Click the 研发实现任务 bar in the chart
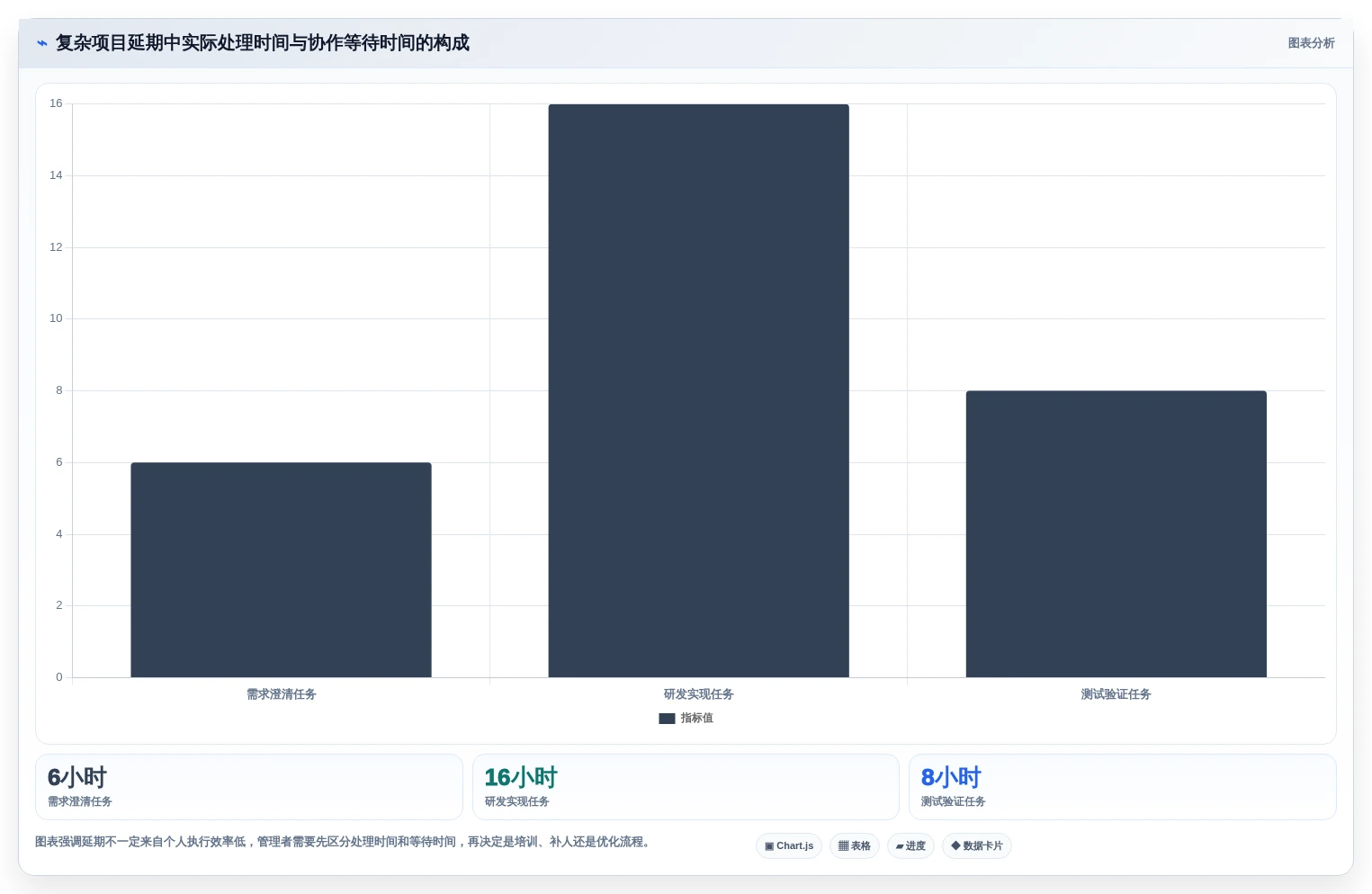1372x894 pixels. [698, 390]
